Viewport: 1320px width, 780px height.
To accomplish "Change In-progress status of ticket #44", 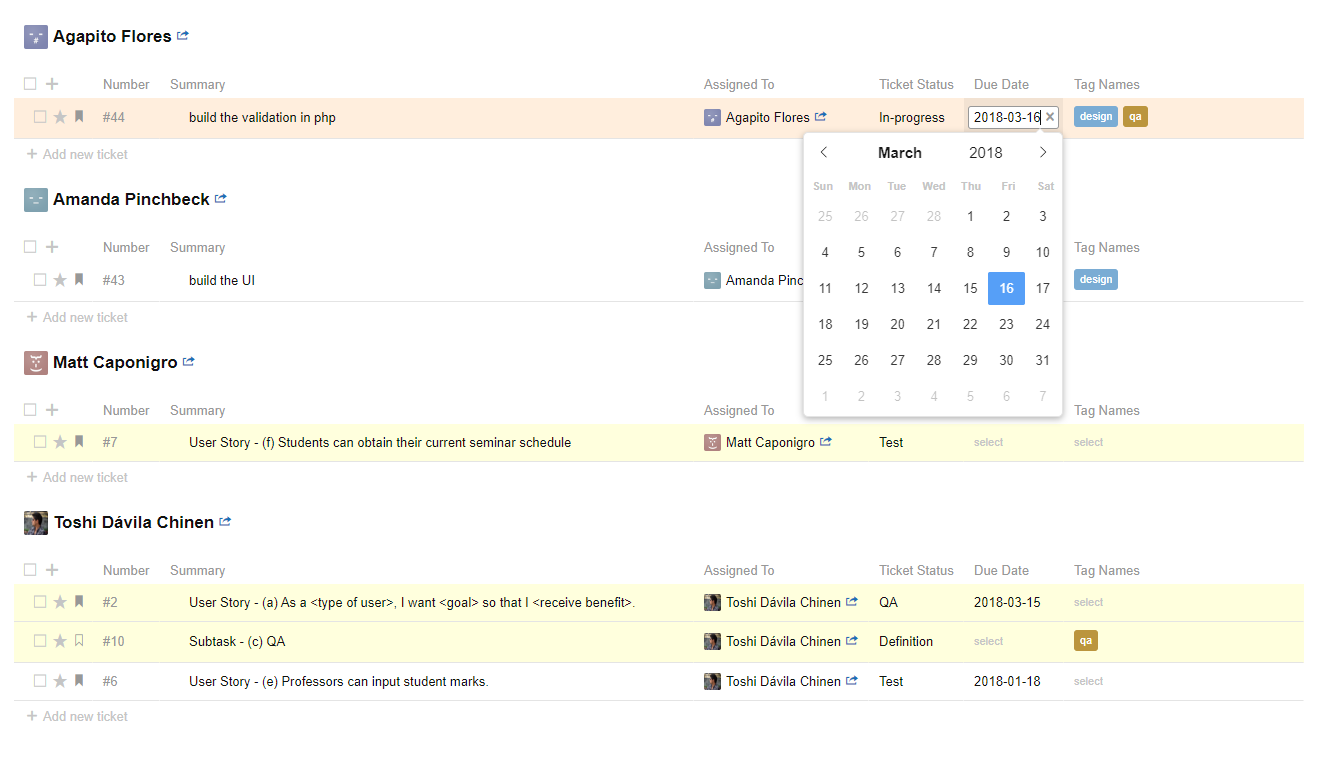I will pos(912,117).
